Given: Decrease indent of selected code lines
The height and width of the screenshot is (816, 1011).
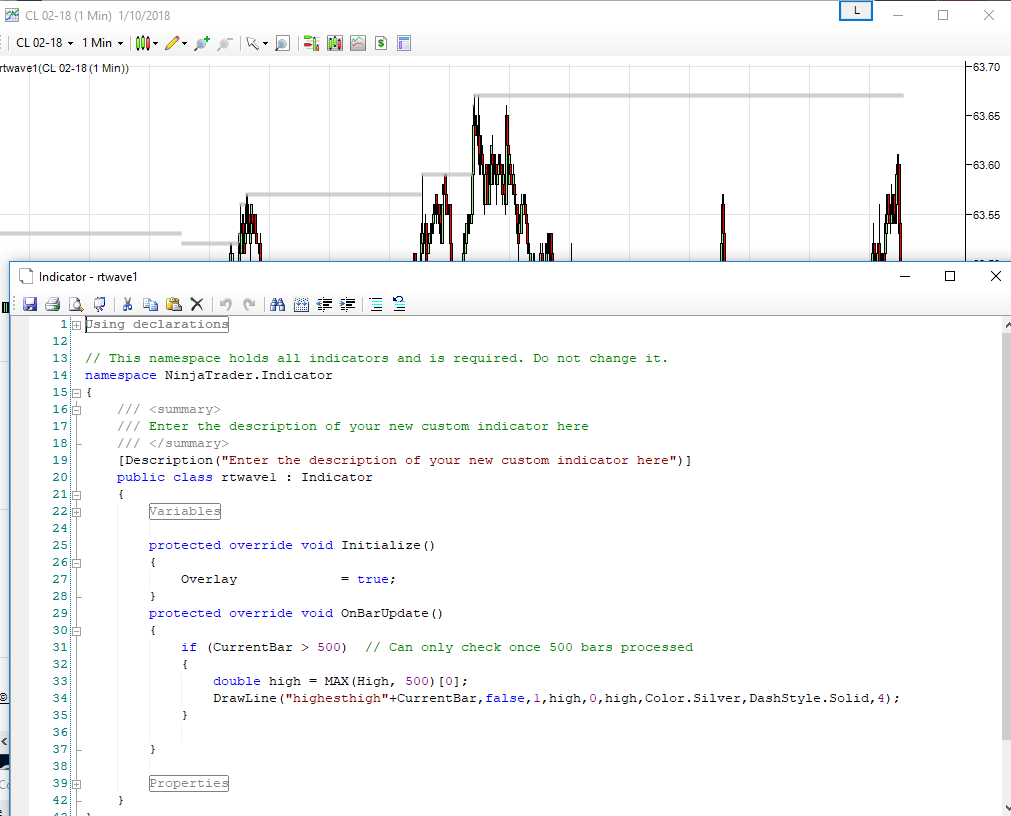Looking at the screenshot, I should pyautogui.click(x=324, y=304).
